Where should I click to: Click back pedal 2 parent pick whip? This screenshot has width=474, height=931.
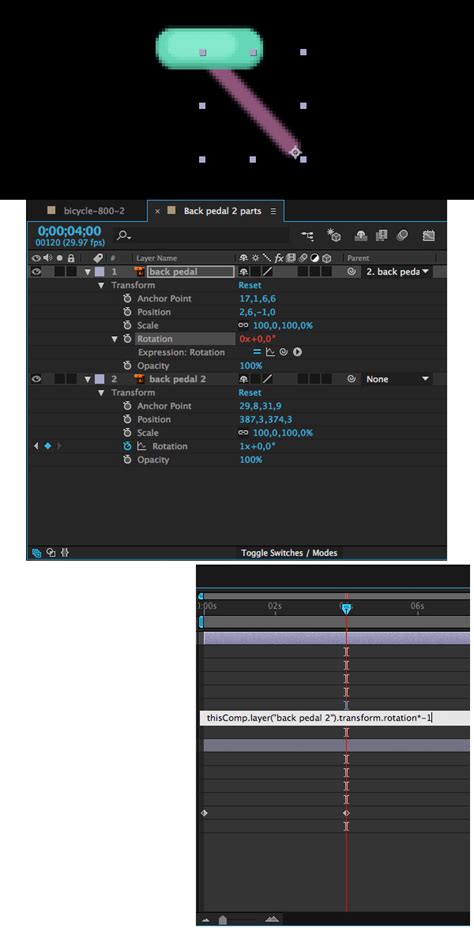click(352, 379)
